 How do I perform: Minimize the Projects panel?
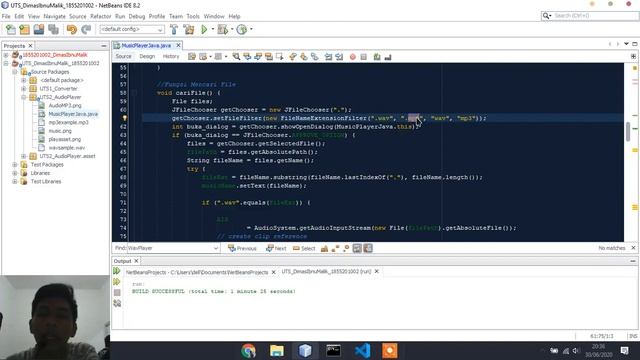coord(104,46)
